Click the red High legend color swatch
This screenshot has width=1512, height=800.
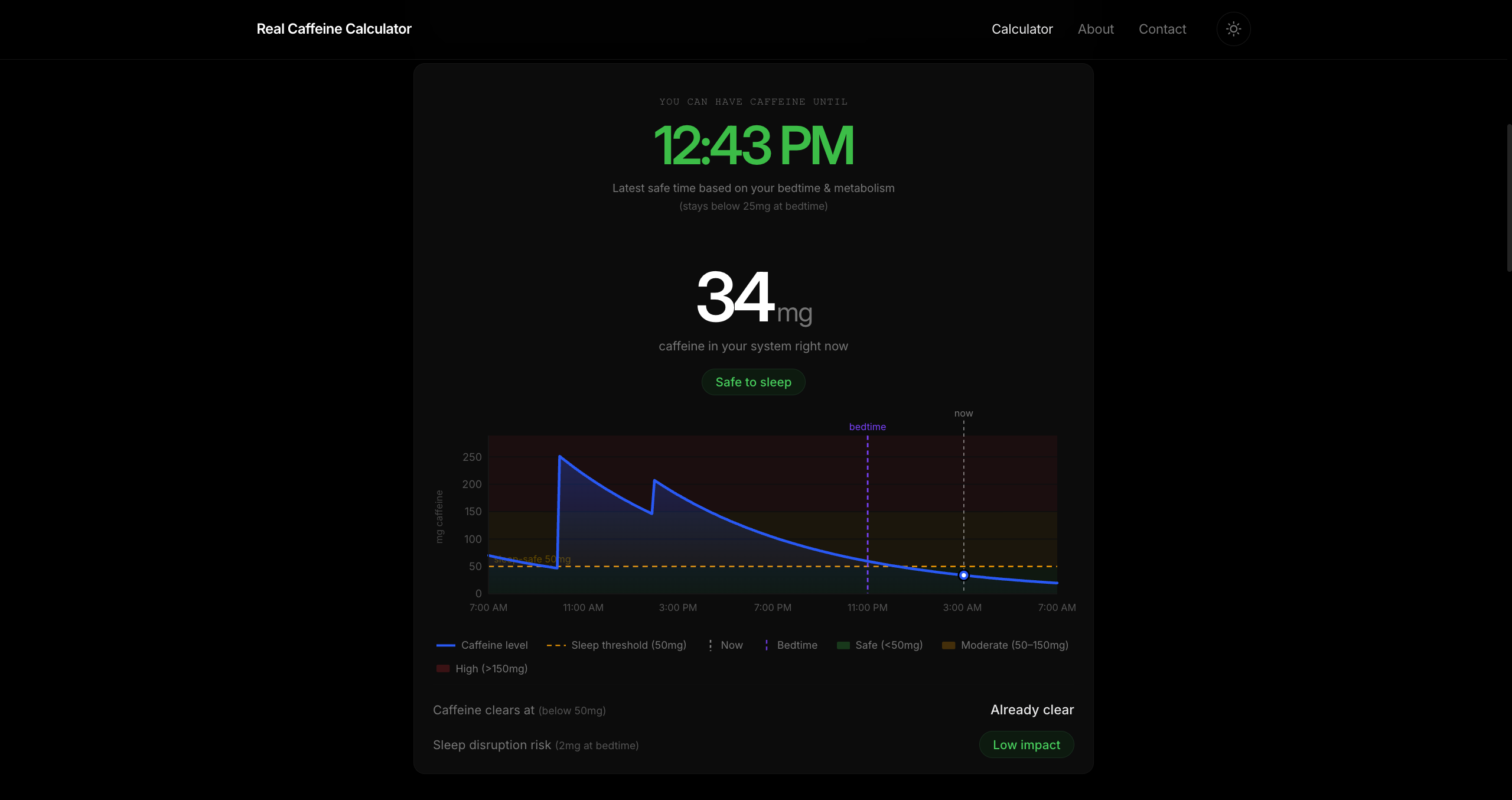[x=442, y=668]
